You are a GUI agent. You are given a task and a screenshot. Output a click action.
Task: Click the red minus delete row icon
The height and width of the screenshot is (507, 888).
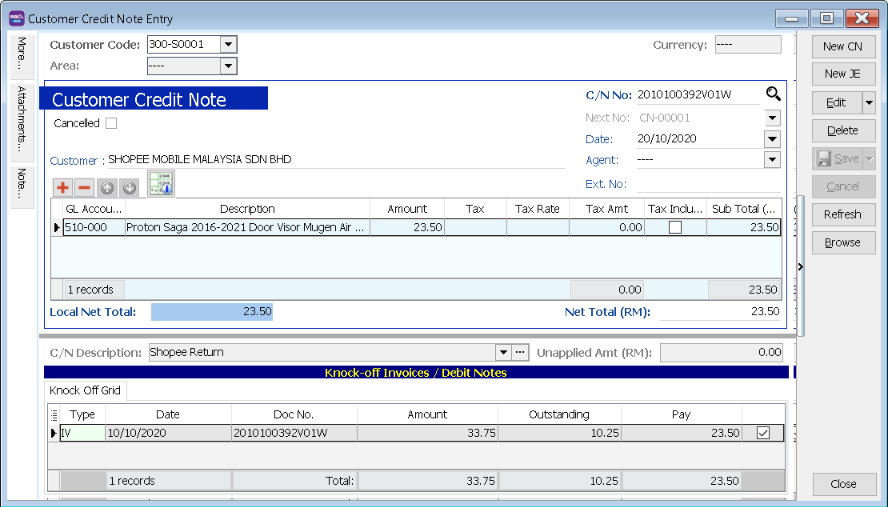(84, 188)
